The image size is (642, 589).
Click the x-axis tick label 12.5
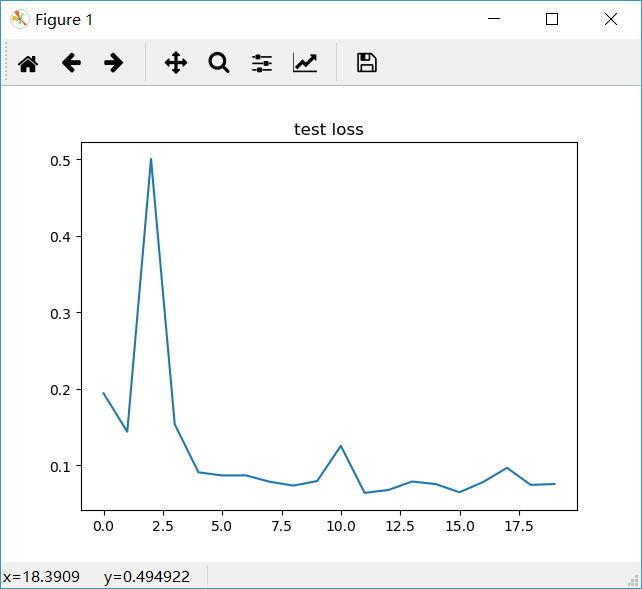click(400, 526)
